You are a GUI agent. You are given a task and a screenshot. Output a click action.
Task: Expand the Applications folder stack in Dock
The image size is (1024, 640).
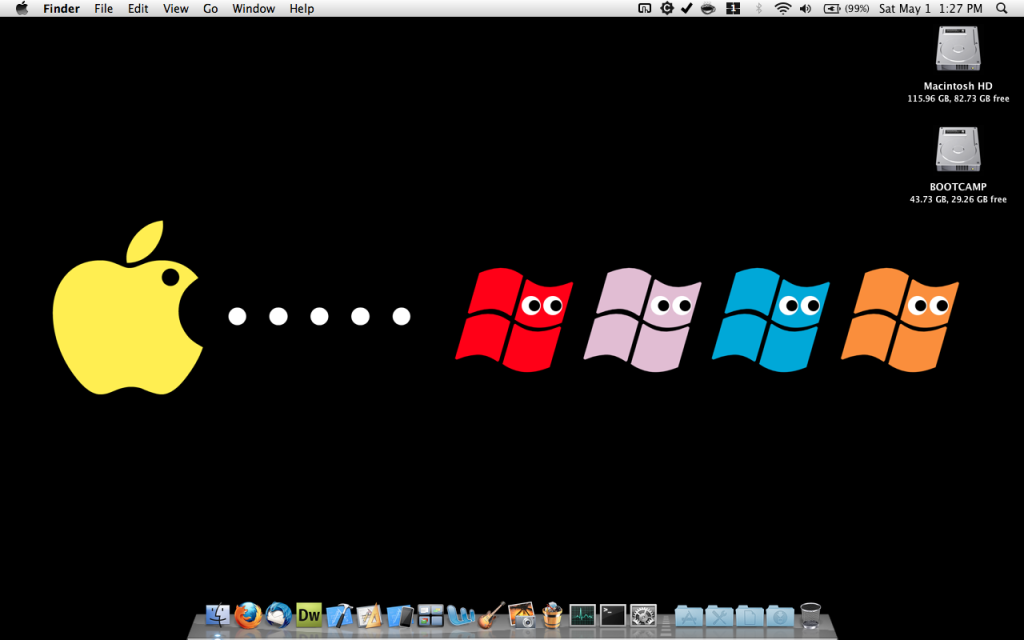[689, 616]
